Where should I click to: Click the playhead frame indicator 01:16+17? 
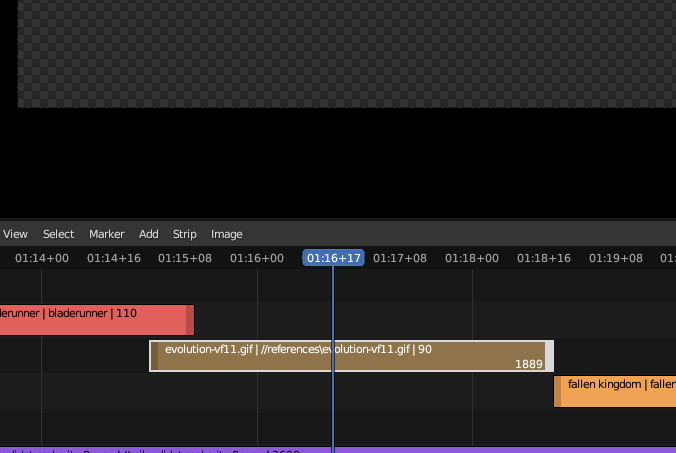pos(333,258)
